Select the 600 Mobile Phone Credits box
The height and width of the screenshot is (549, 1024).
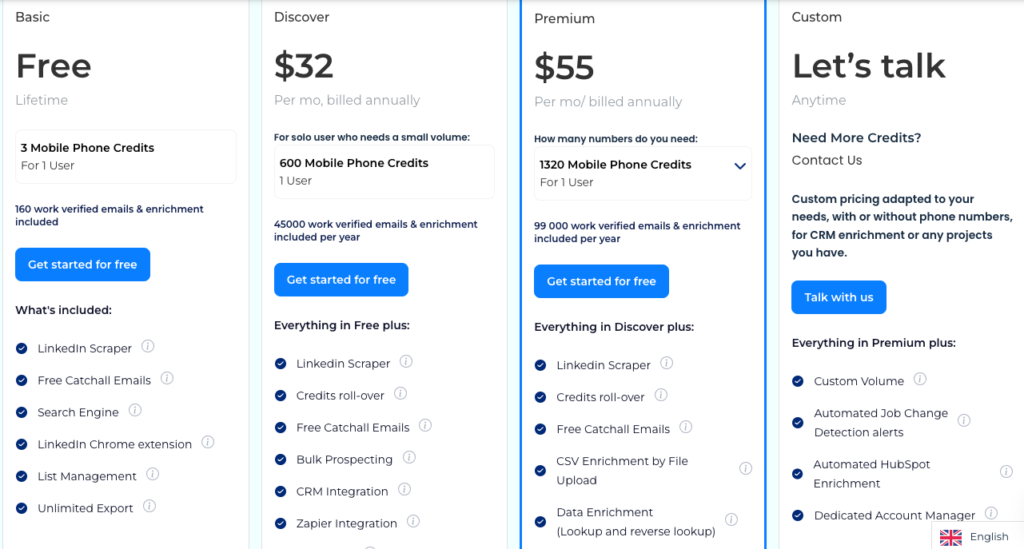[x=384, y=172]
